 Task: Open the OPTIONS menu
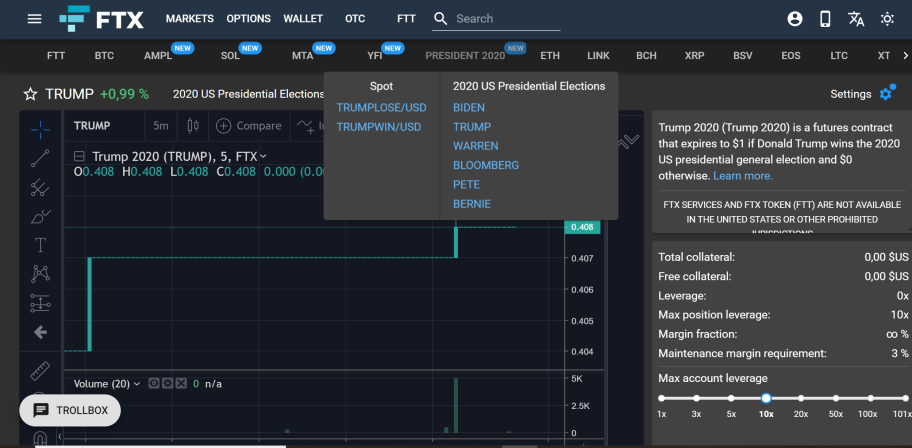coord(248,19)
